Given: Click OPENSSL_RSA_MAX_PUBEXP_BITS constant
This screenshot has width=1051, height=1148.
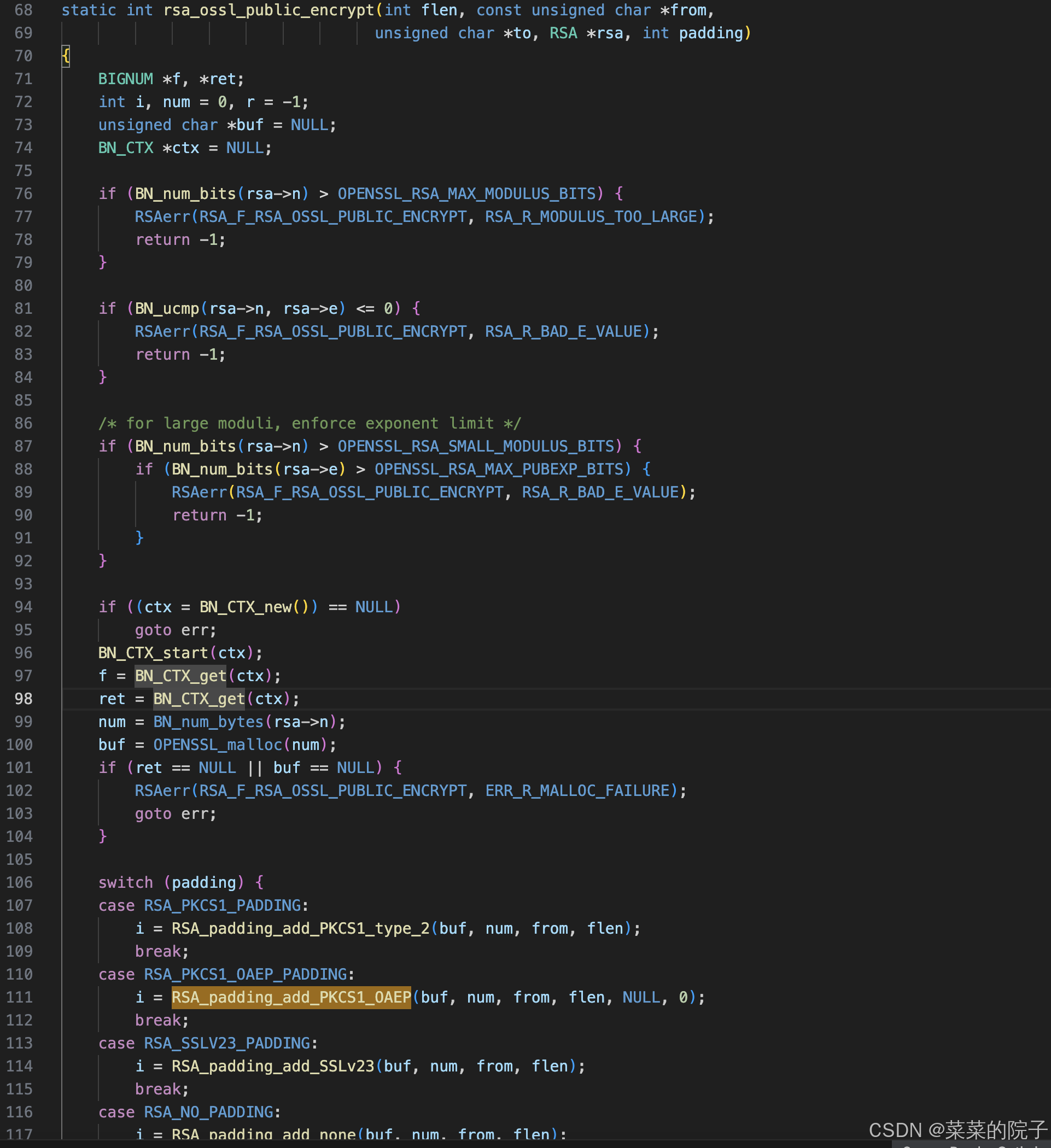Looking at the screenshot, I should [499, 469].
